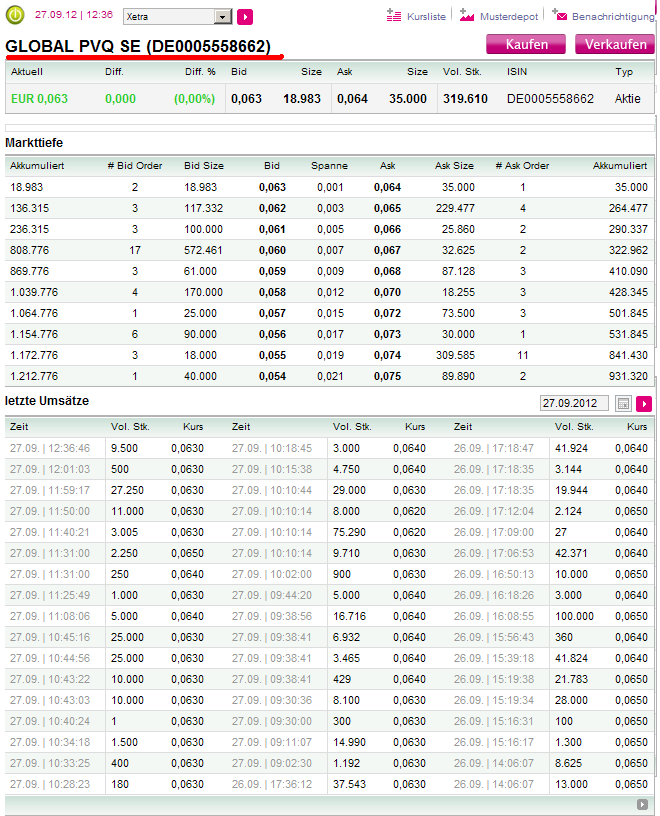
Task: Click pink arrow beside the calendar icon
Action: [x=643, y=403]
